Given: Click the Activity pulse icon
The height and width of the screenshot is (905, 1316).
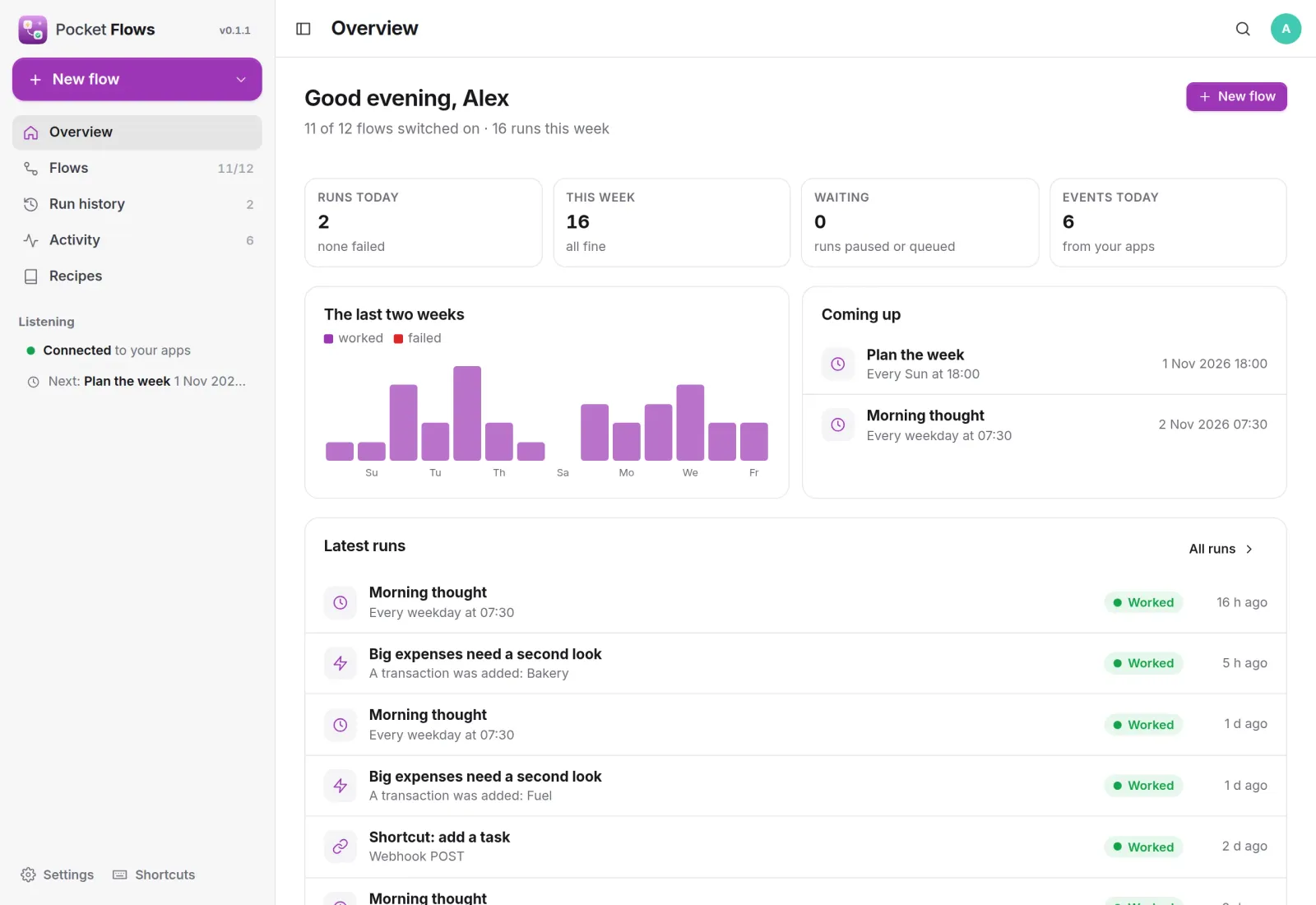Looking at the screenshot, I should [31, 240].
